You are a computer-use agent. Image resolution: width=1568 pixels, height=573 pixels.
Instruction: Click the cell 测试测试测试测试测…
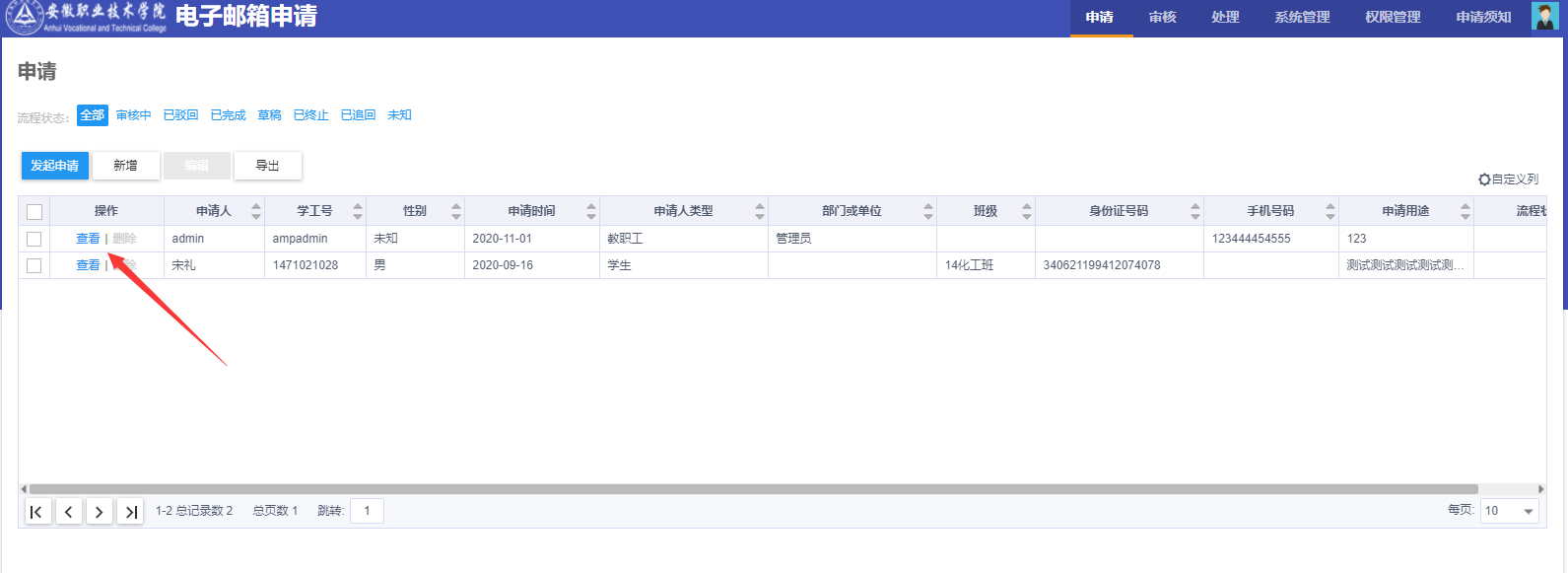[x=1405, y=265]
